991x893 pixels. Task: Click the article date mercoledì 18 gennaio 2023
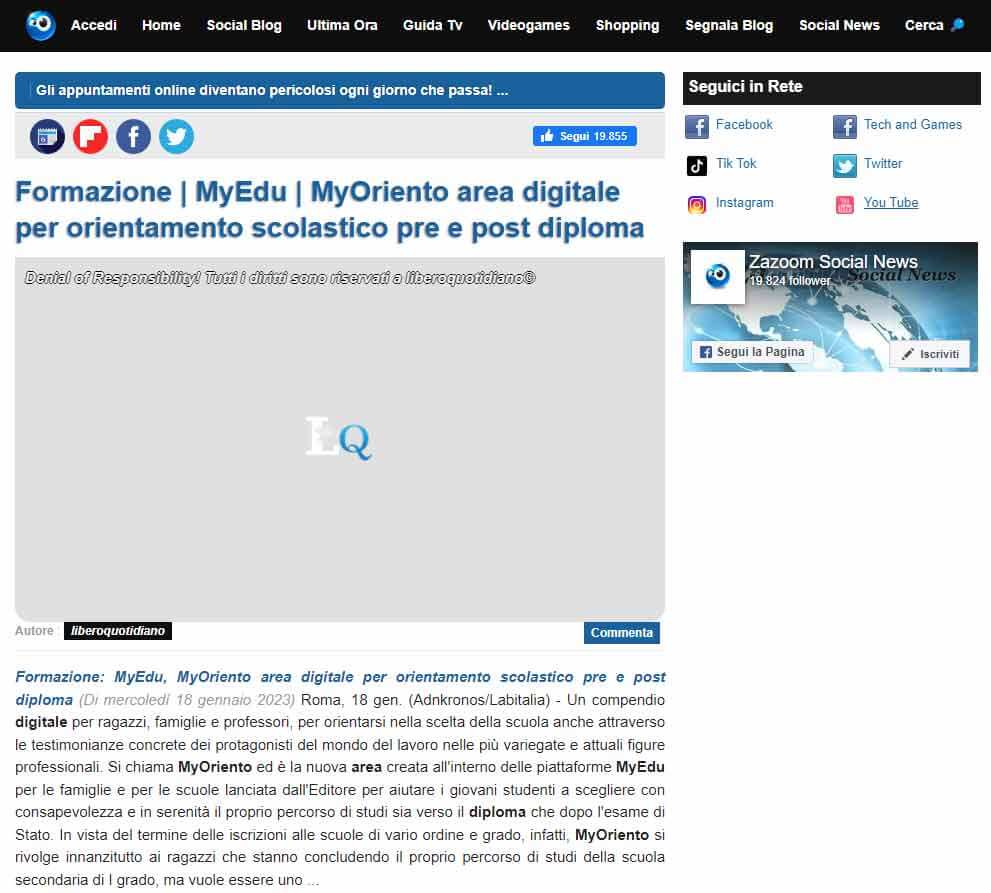[x=187, y=700]
